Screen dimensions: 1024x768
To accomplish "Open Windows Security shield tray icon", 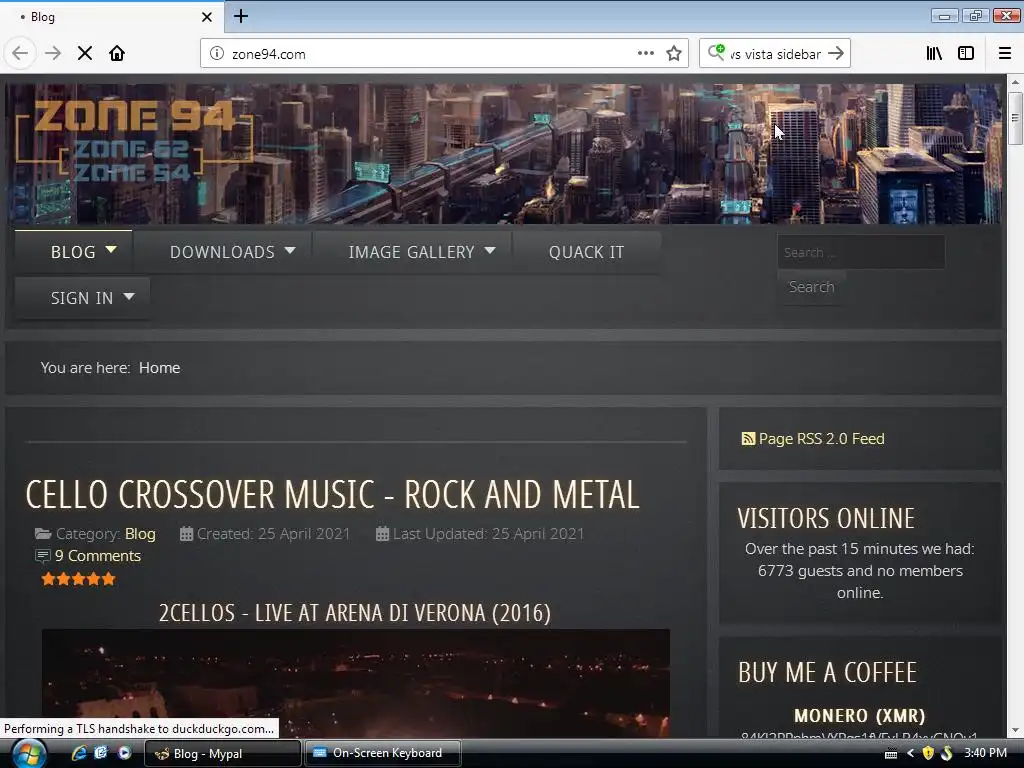I will (928, 754).
